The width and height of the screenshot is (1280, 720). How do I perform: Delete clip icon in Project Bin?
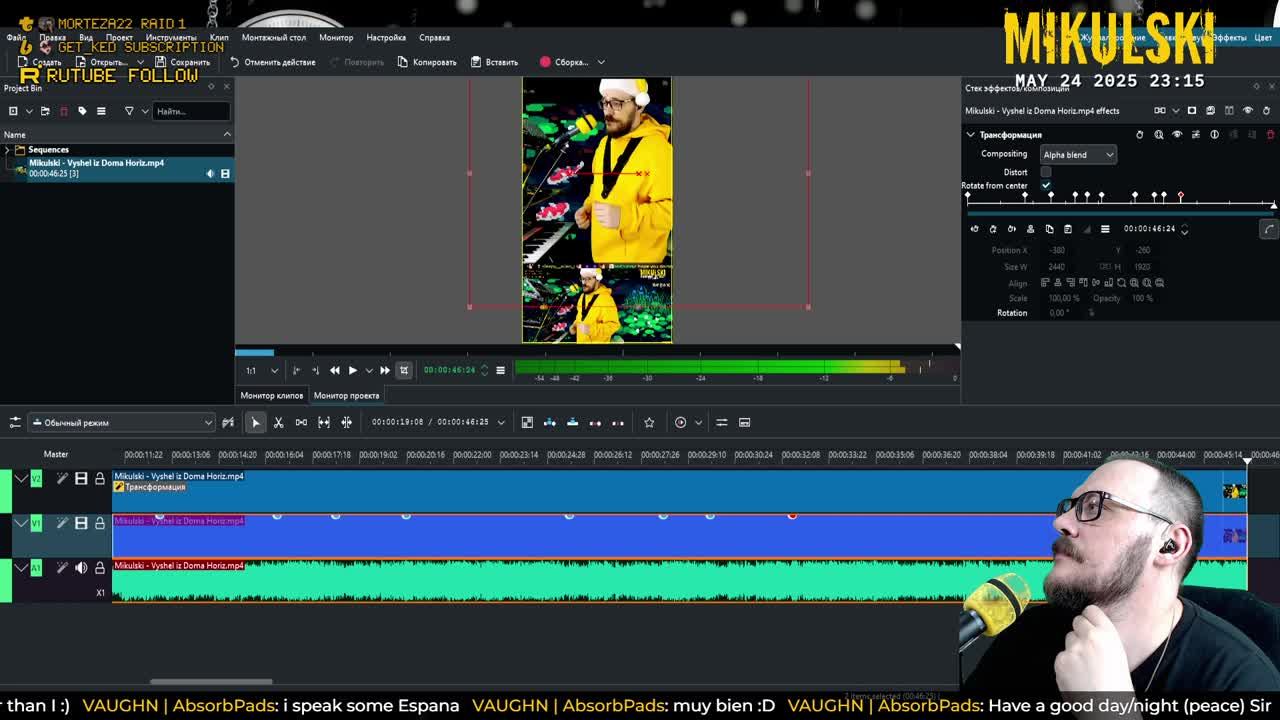63,111
